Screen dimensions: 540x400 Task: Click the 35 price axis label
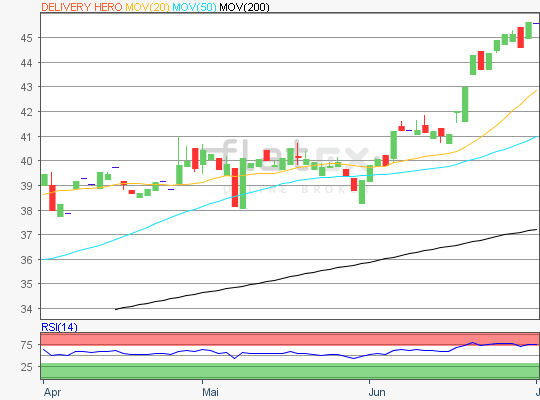[27, 284]
